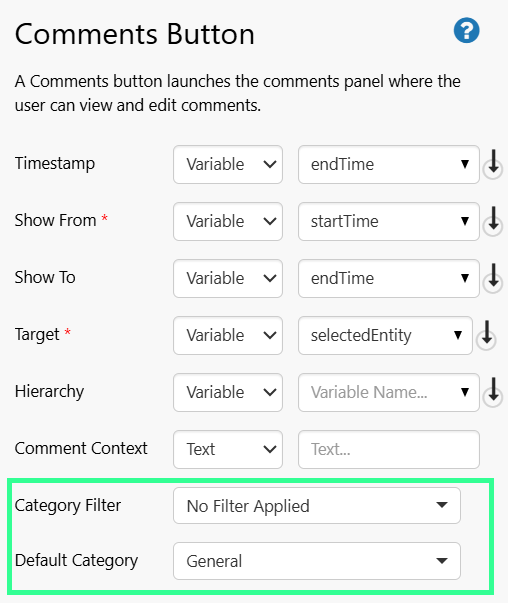The height and width of the screenshot is (603, 508).
Task: Open the Comment Context type dropdown set to Text
Action: [x=228, y=449]
